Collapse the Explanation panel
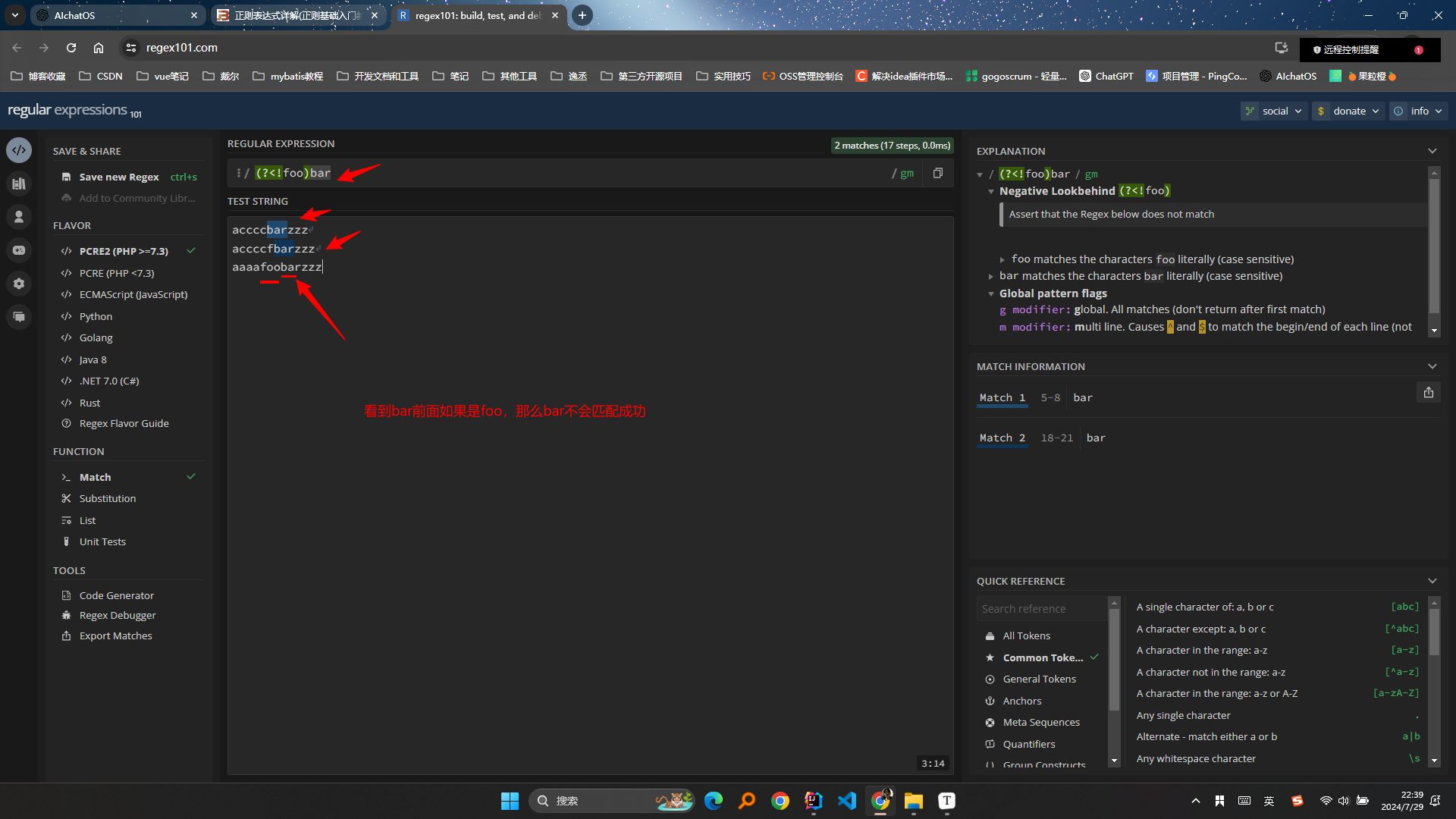The width and height of the screenshot is (1456, 819). pyautogui.click(x=1432, y=151)
